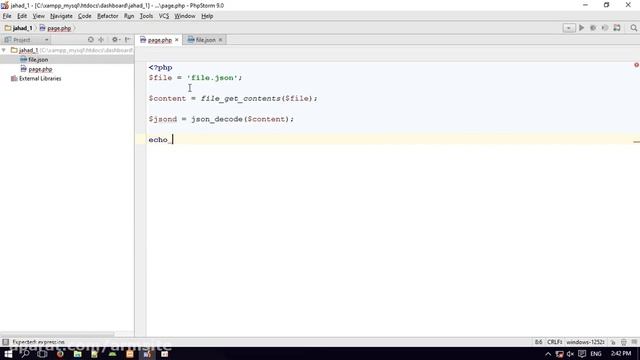Viewport: 640px width, 360px height.
Task: Open the File menu
Action: click(7, 16)
